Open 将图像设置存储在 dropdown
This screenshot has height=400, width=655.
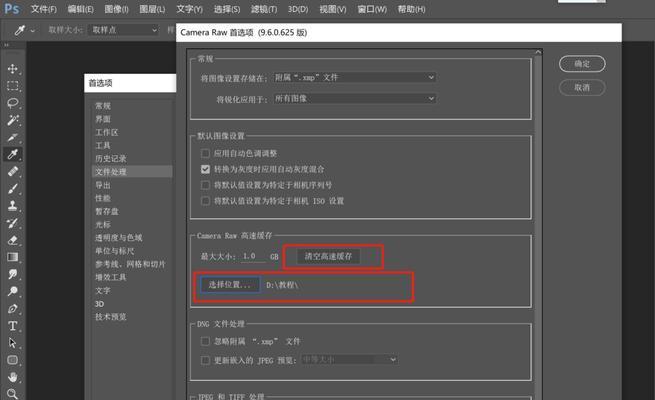pos(355,77)
